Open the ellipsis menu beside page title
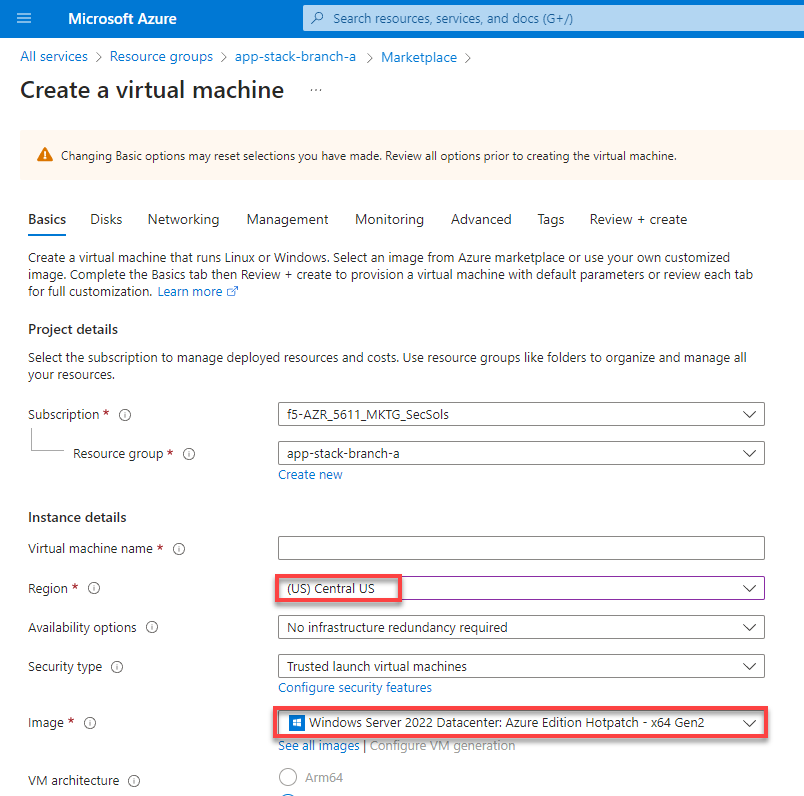The width and height of the screenshot is (804, 796). (316, 90)
